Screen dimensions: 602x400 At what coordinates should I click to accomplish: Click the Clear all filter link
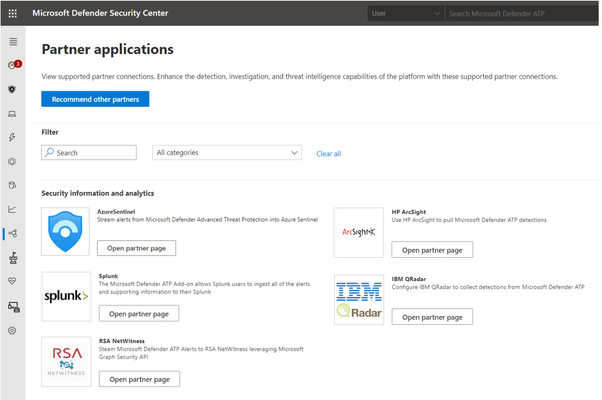click(x=329, y=154)
